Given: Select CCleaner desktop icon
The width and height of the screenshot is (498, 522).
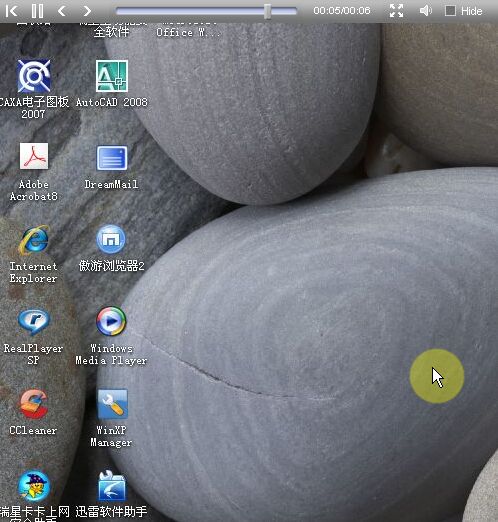Looking at the screenshot, I should (x=34, y=404).
